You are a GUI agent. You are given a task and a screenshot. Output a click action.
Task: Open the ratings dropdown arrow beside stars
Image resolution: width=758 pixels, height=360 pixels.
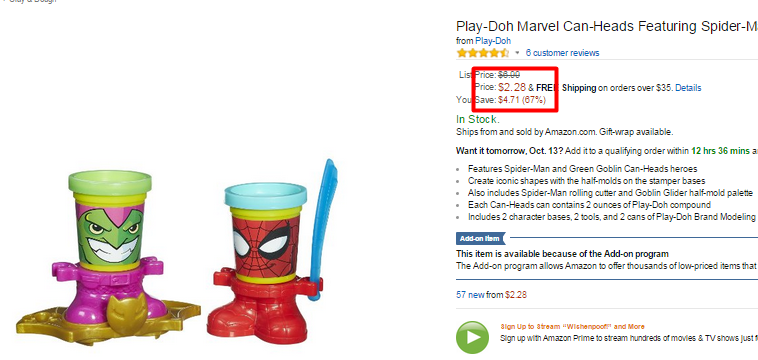517,53
